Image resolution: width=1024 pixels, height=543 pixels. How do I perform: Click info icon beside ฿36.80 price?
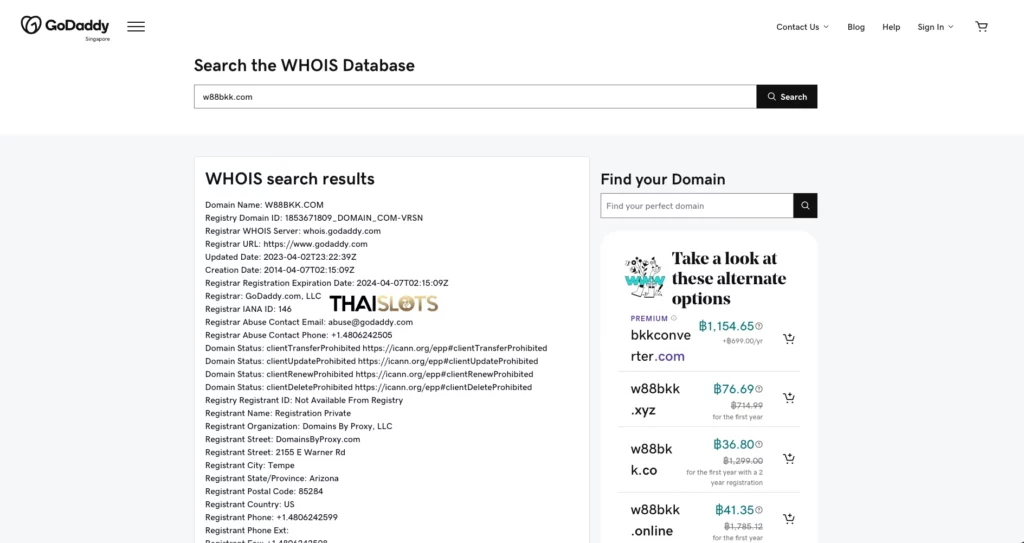point(759,444)
